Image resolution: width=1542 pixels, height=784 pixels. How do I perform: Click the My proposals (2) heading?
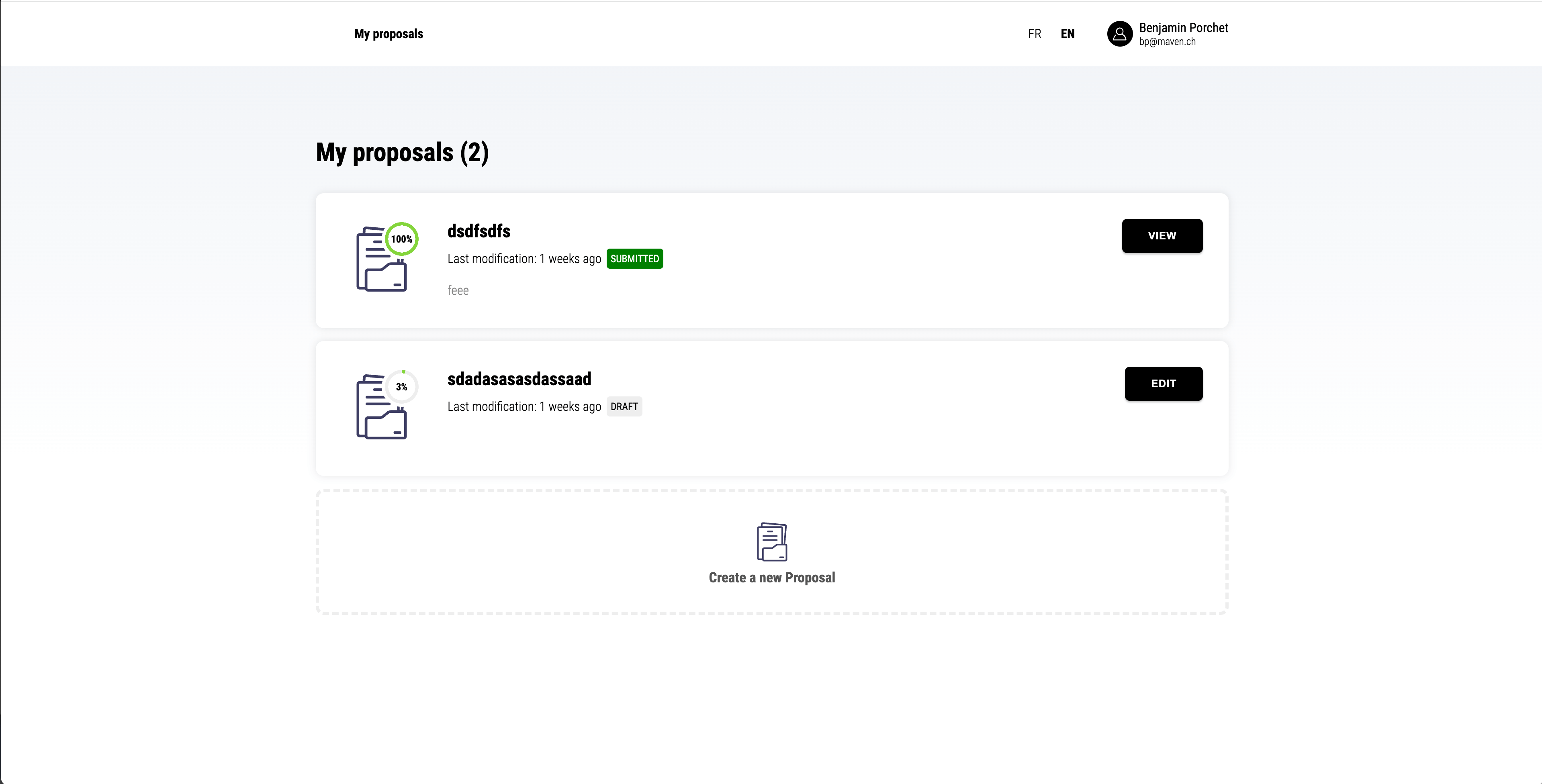pyautogui.click(x=402, y=153)
